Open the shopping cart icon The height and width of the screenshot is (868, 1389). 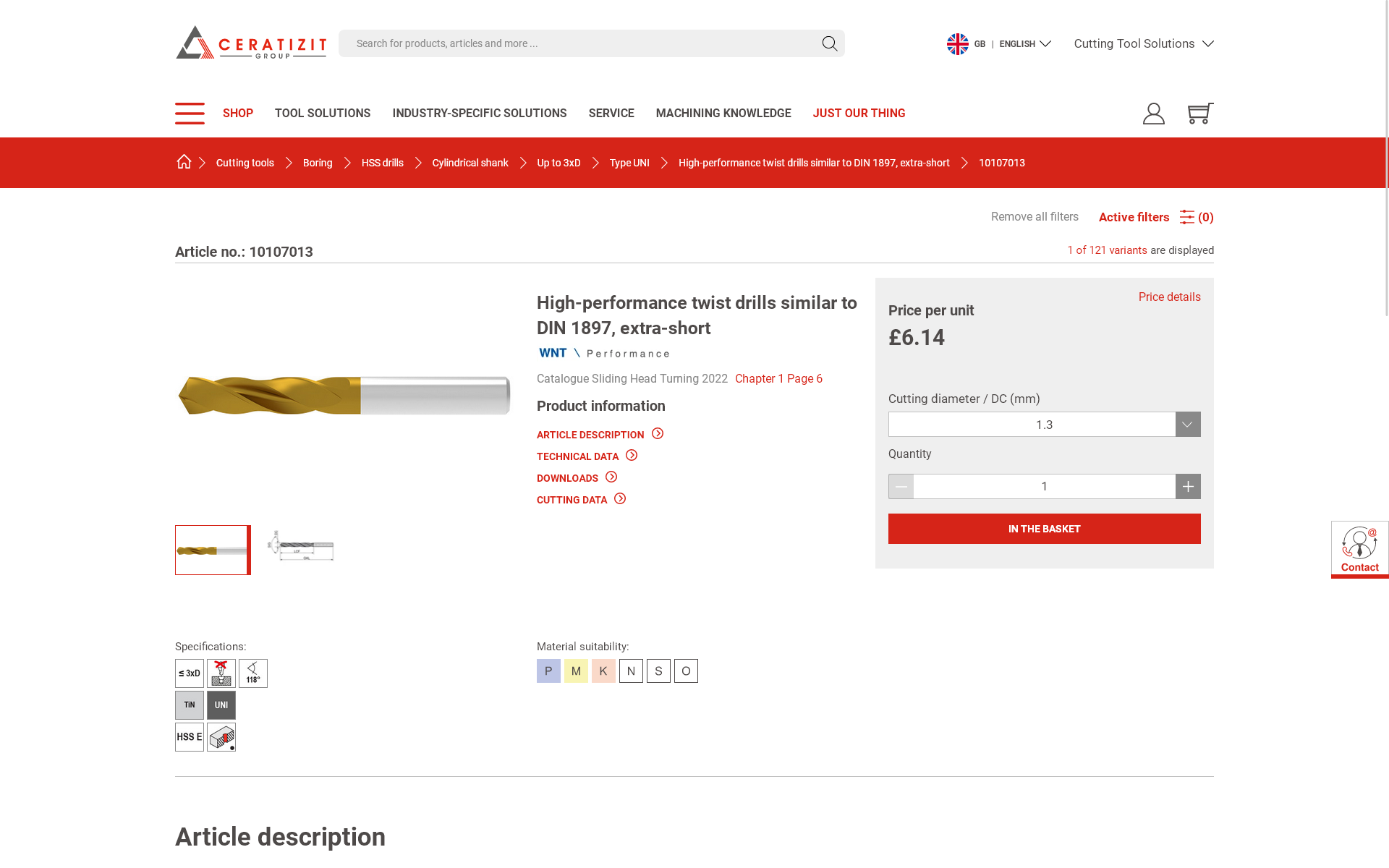[1200, 114]
